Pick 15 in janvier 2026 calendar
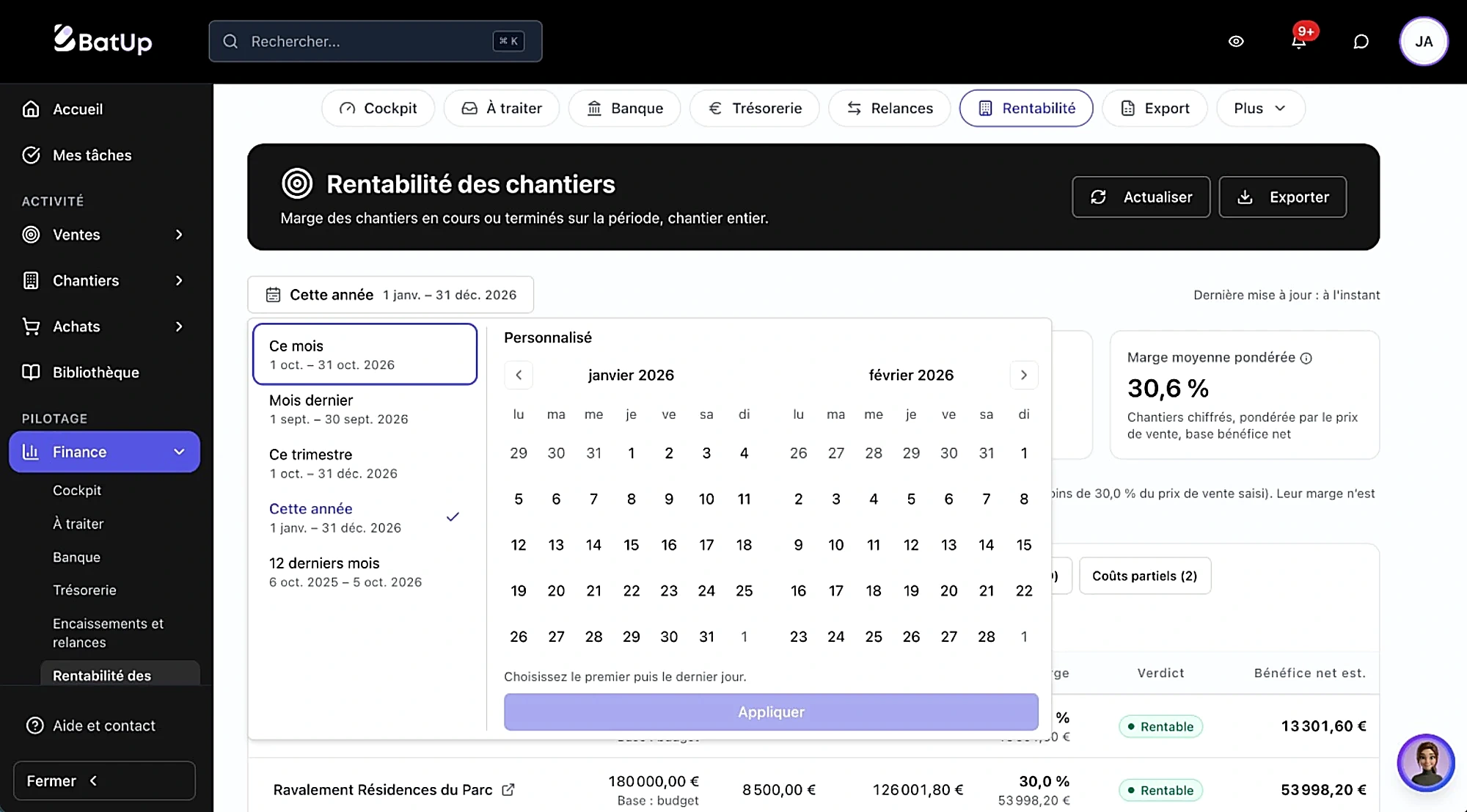This screenshot has height=812, width=1467. (x=632, y=545)
